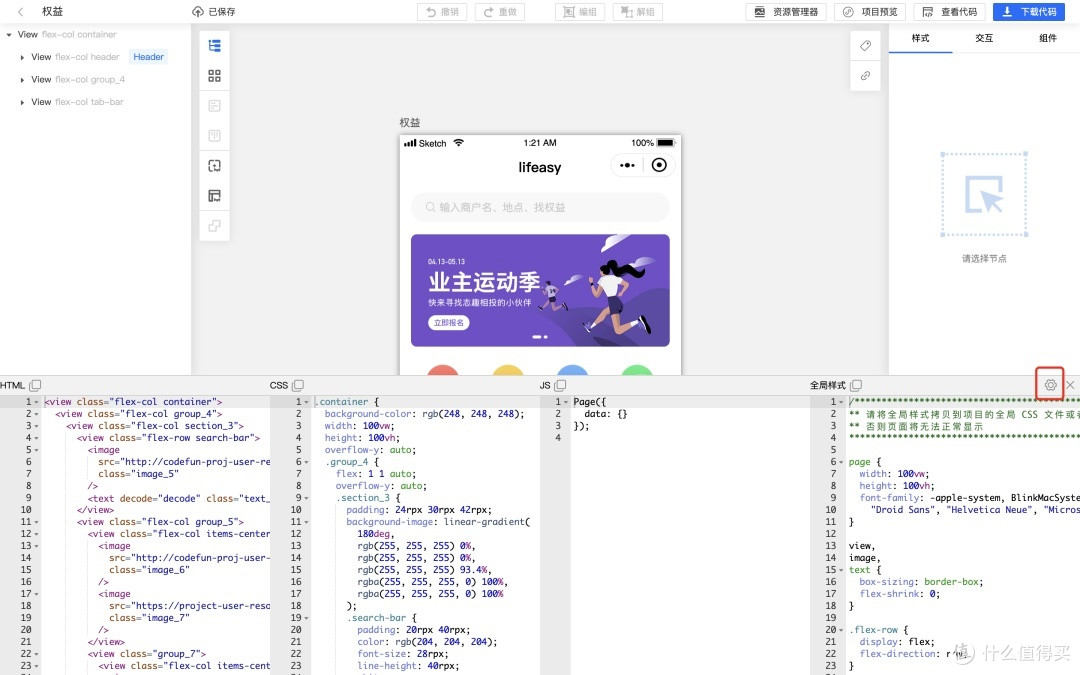Click HTML line class="image_5"
The image size is (1080, 675).
tap(138, 474)
